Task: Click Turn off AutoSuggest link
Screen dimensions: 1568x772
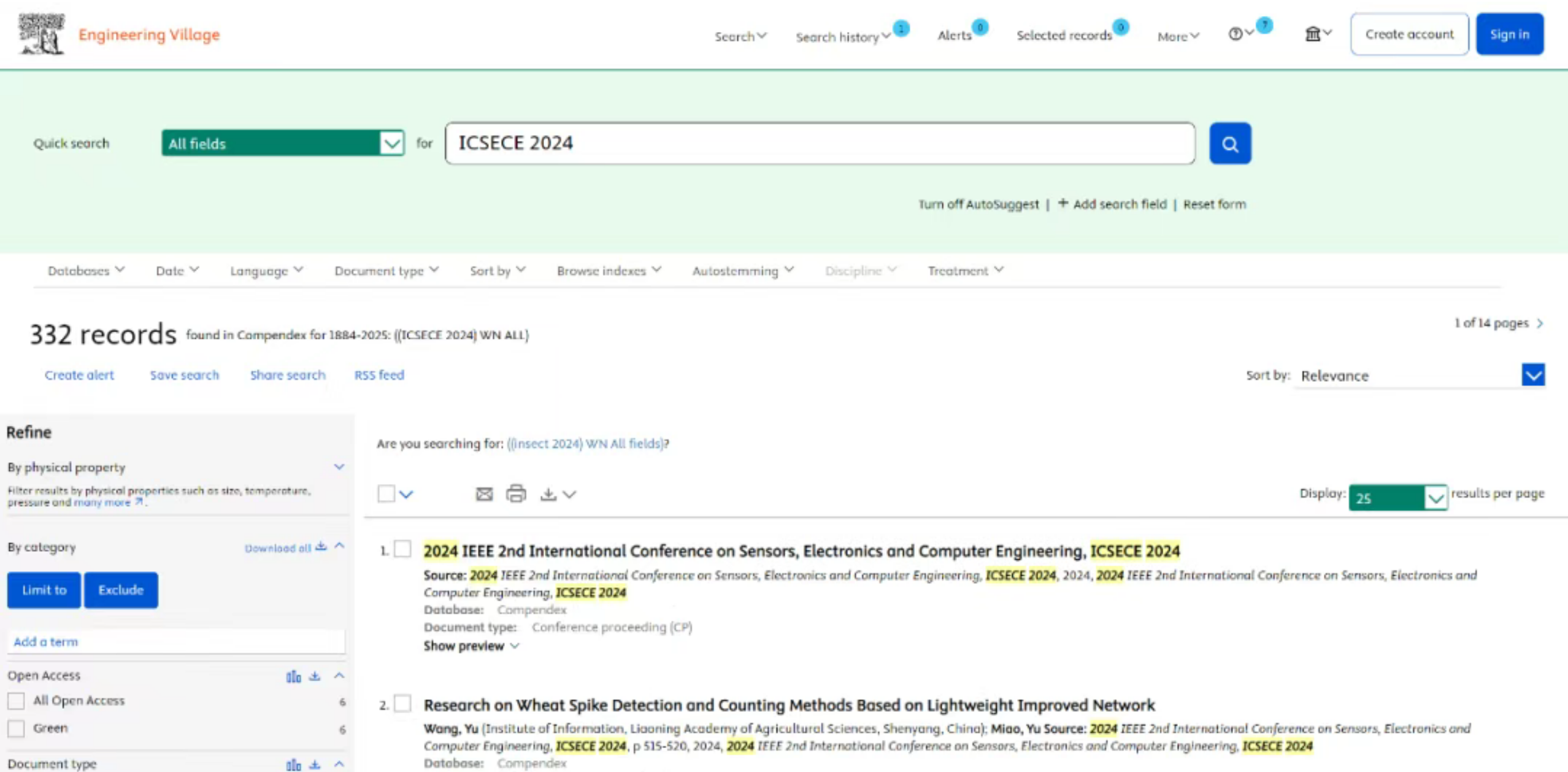Action: tap(978, 204)
